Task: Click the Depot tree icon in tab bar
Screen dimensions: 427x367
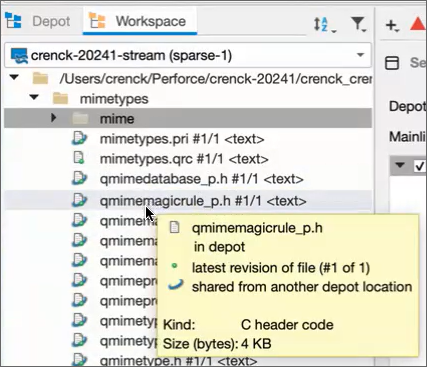Action: pyautogui.click(x=13, y=21)
